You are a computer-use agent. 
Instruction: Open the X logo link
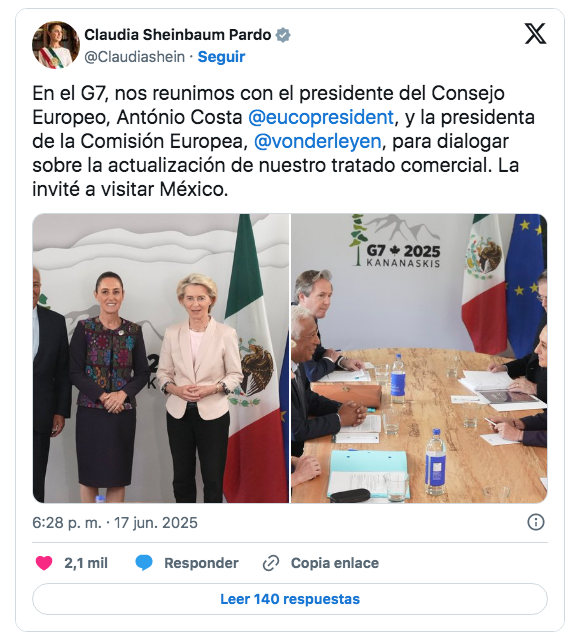click(535, 34)
